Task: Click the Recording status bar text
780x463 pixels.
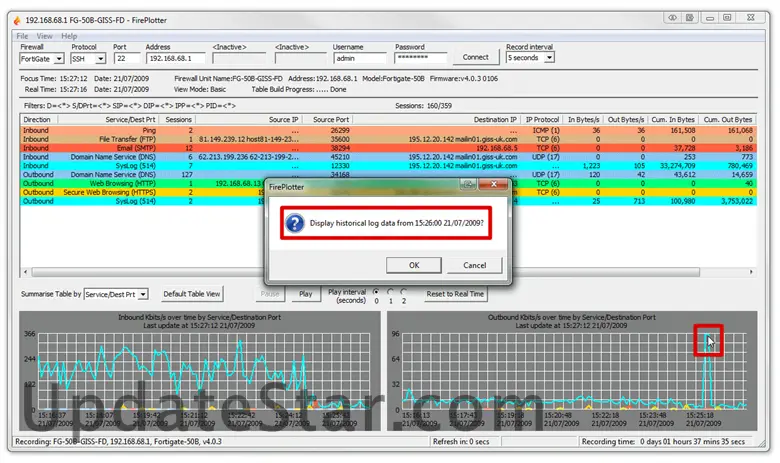Action: (118, 442)
